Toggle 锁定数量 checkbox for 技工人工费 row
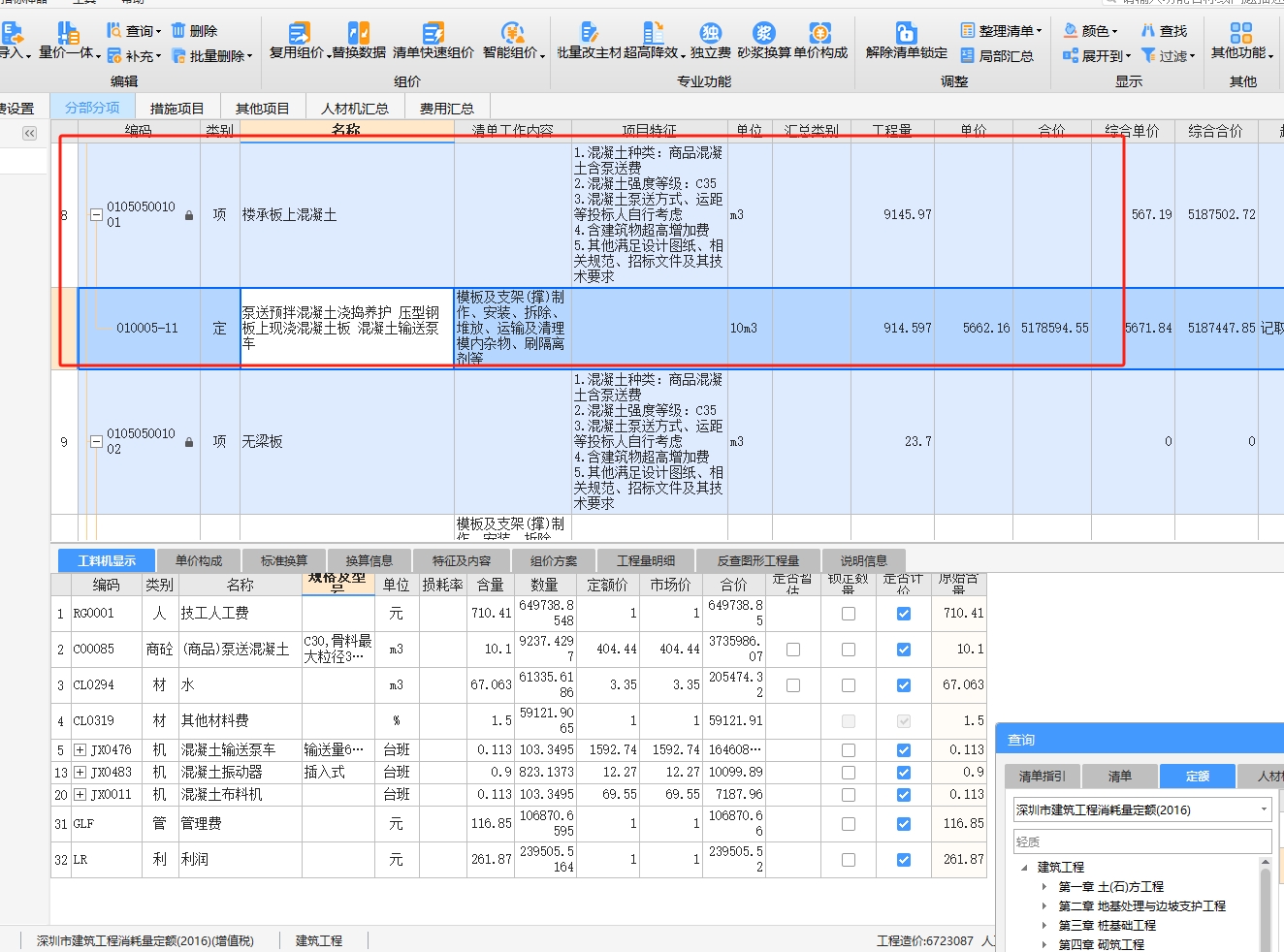1284x952 pixels. [x=849, y=614]
